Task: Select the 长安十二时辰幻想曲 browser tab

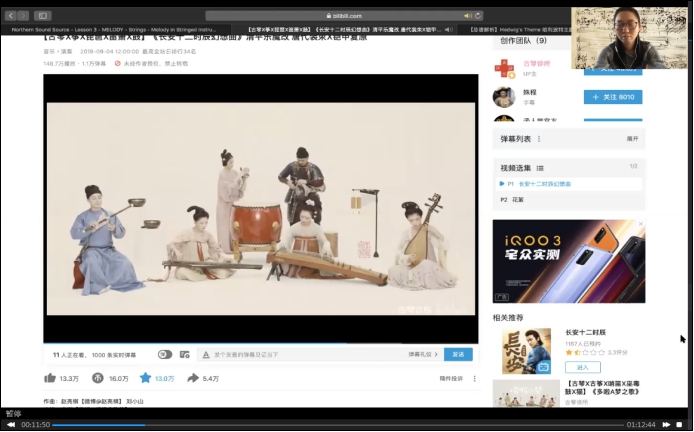Action: 344,30
